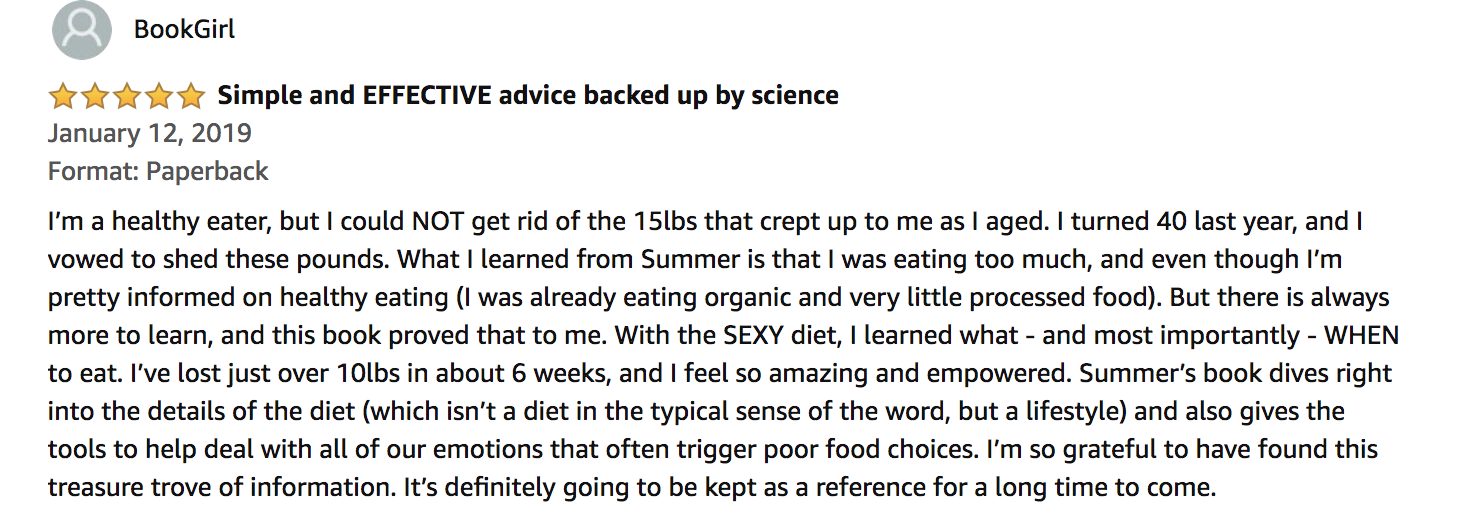Select the first gold star of the rating
Screen dimensions: 1472x524
point(63,96)
